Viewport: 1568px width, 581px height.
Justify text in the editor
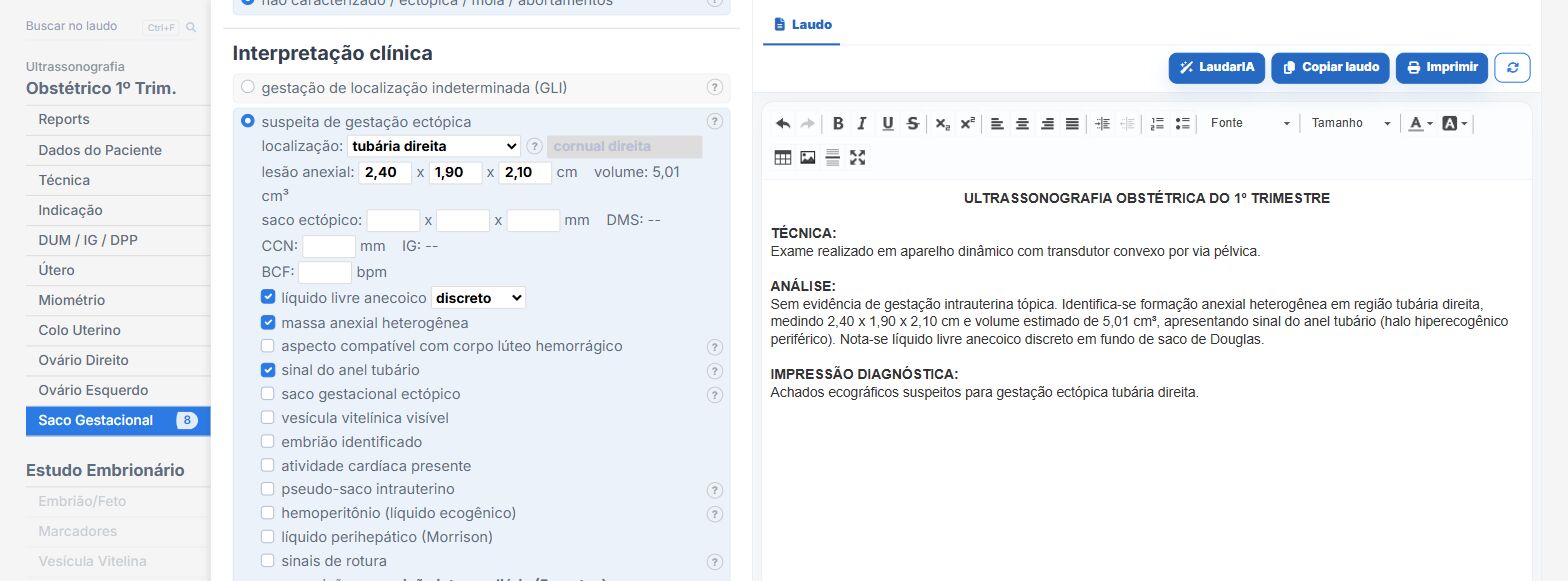tap(1072, 123)
